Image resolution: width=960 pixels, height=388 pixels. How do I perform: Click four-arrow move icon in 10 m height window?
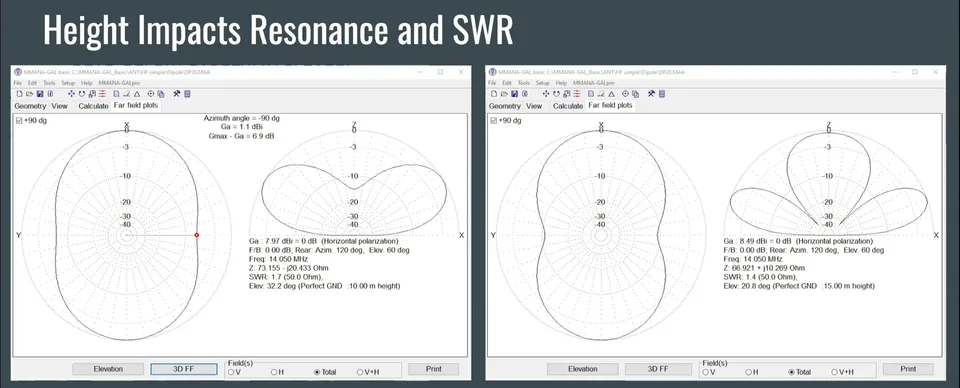click(x=72, y=94)
